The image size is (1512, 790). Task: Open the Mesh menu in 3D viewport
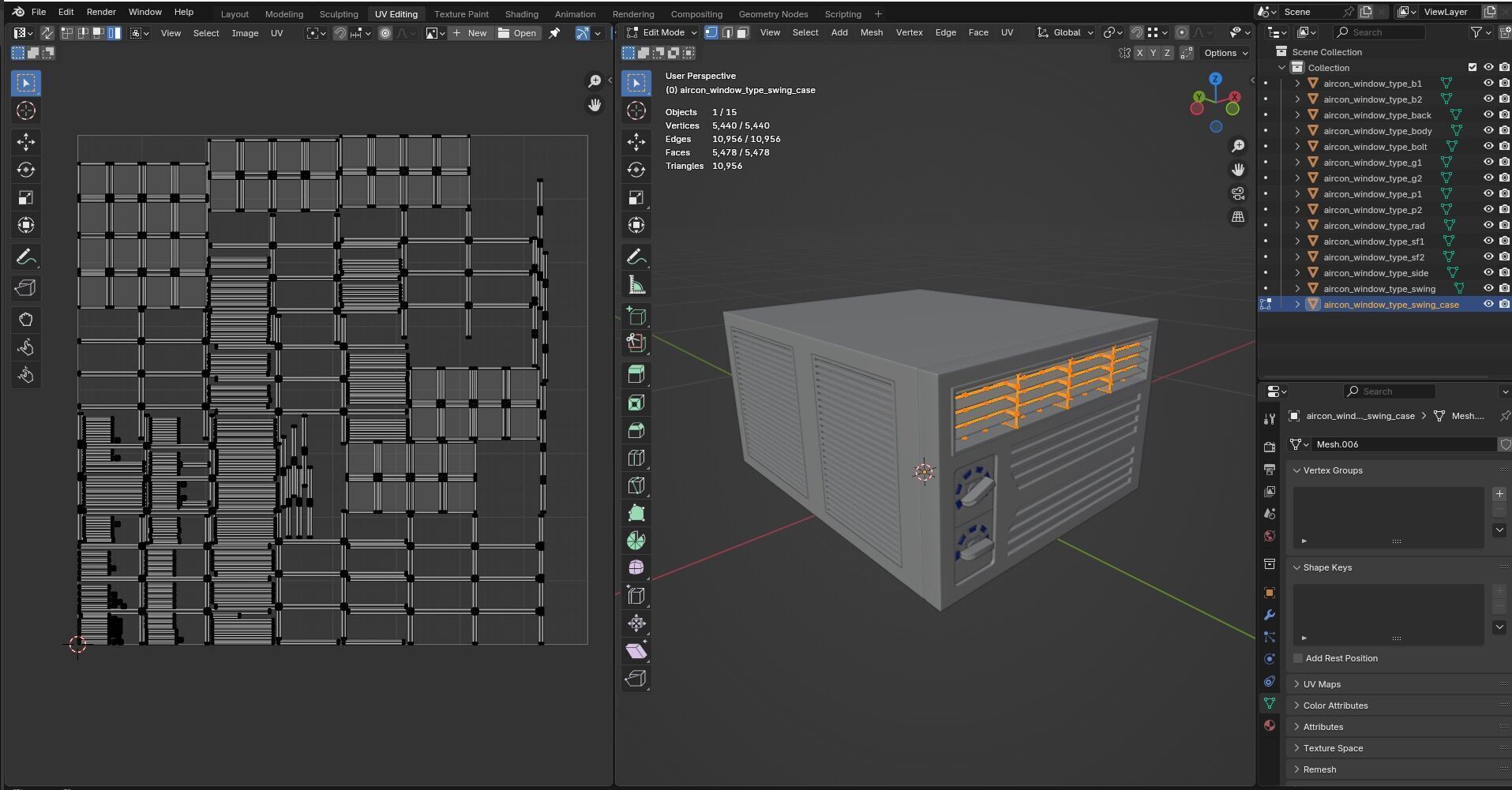coord(872,32)
